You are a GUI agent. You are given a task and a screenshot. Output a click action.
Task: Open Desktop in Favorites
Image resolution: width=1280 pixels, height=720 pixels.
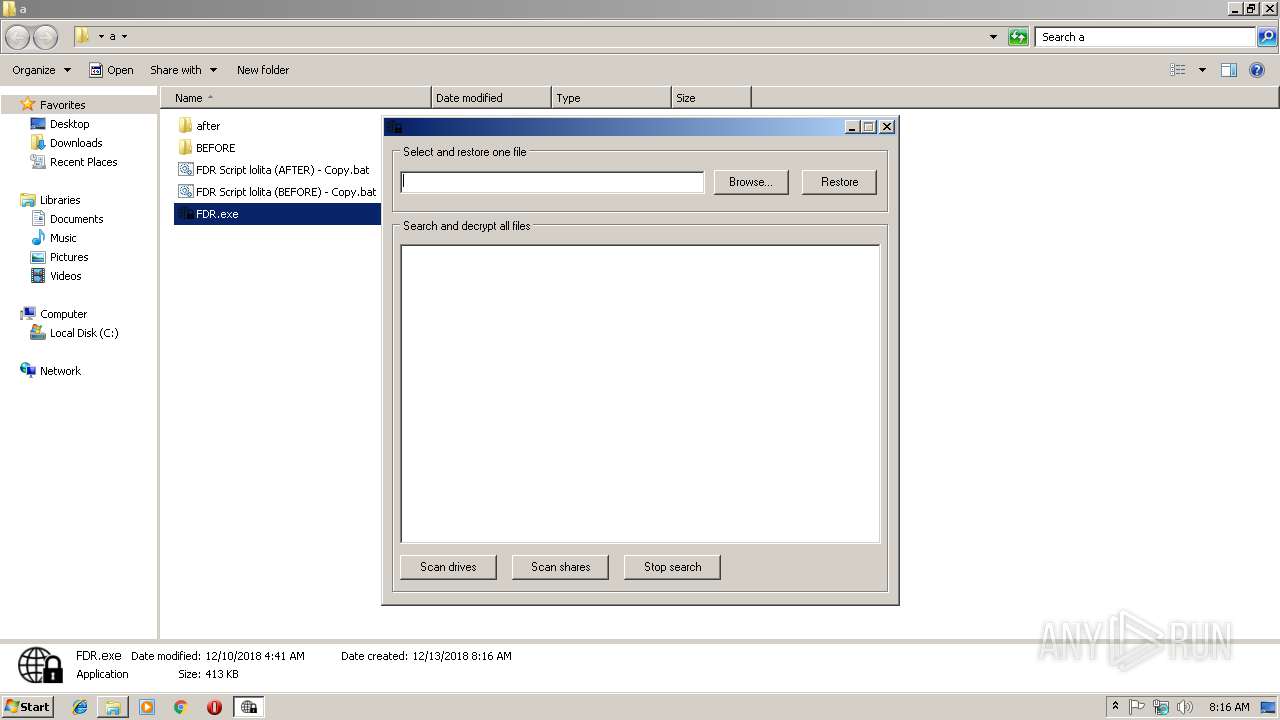pos(69,124)
